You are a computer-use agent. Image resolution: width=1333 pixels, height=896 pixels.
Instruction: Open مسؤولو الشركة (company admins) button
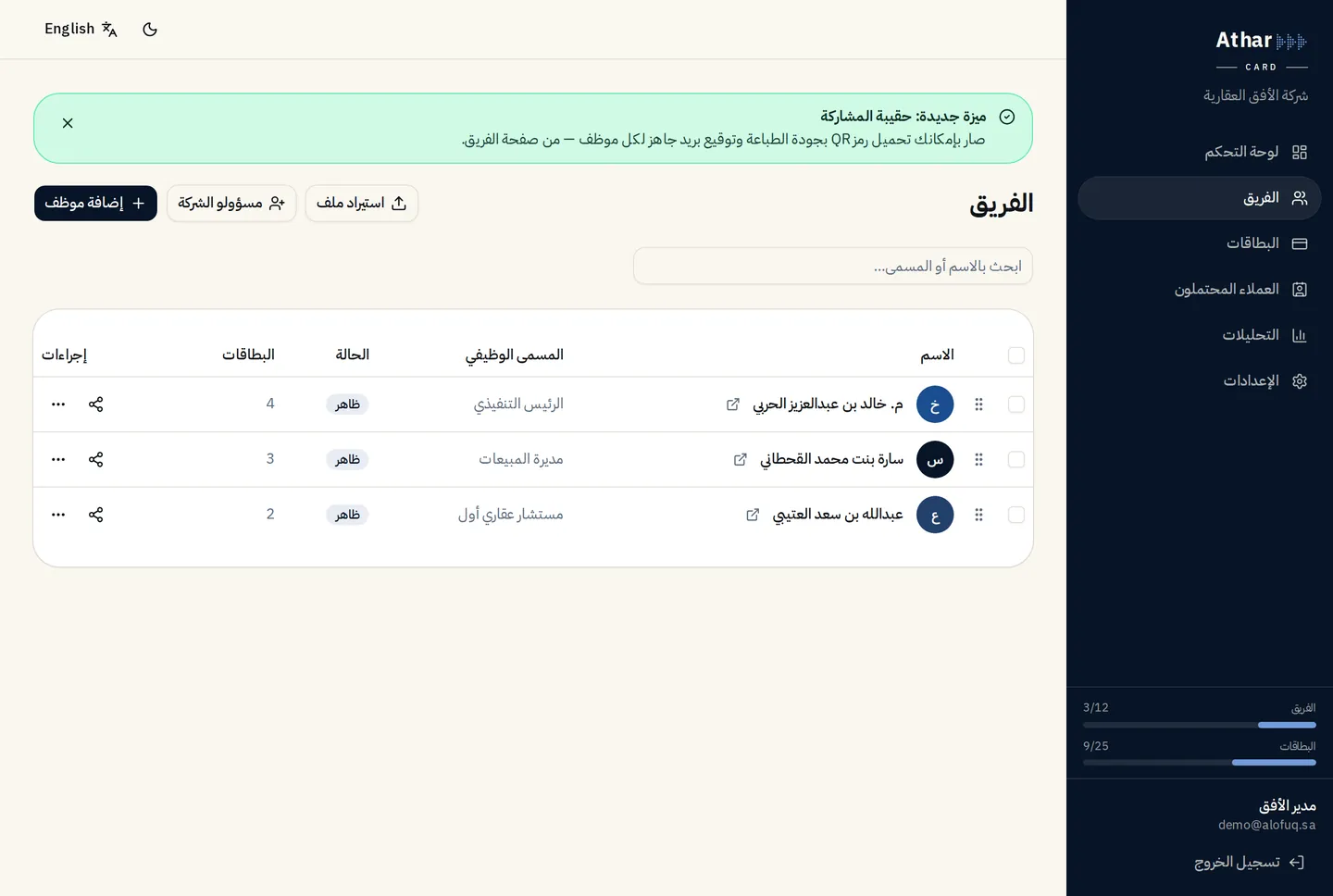coord(231,204)
